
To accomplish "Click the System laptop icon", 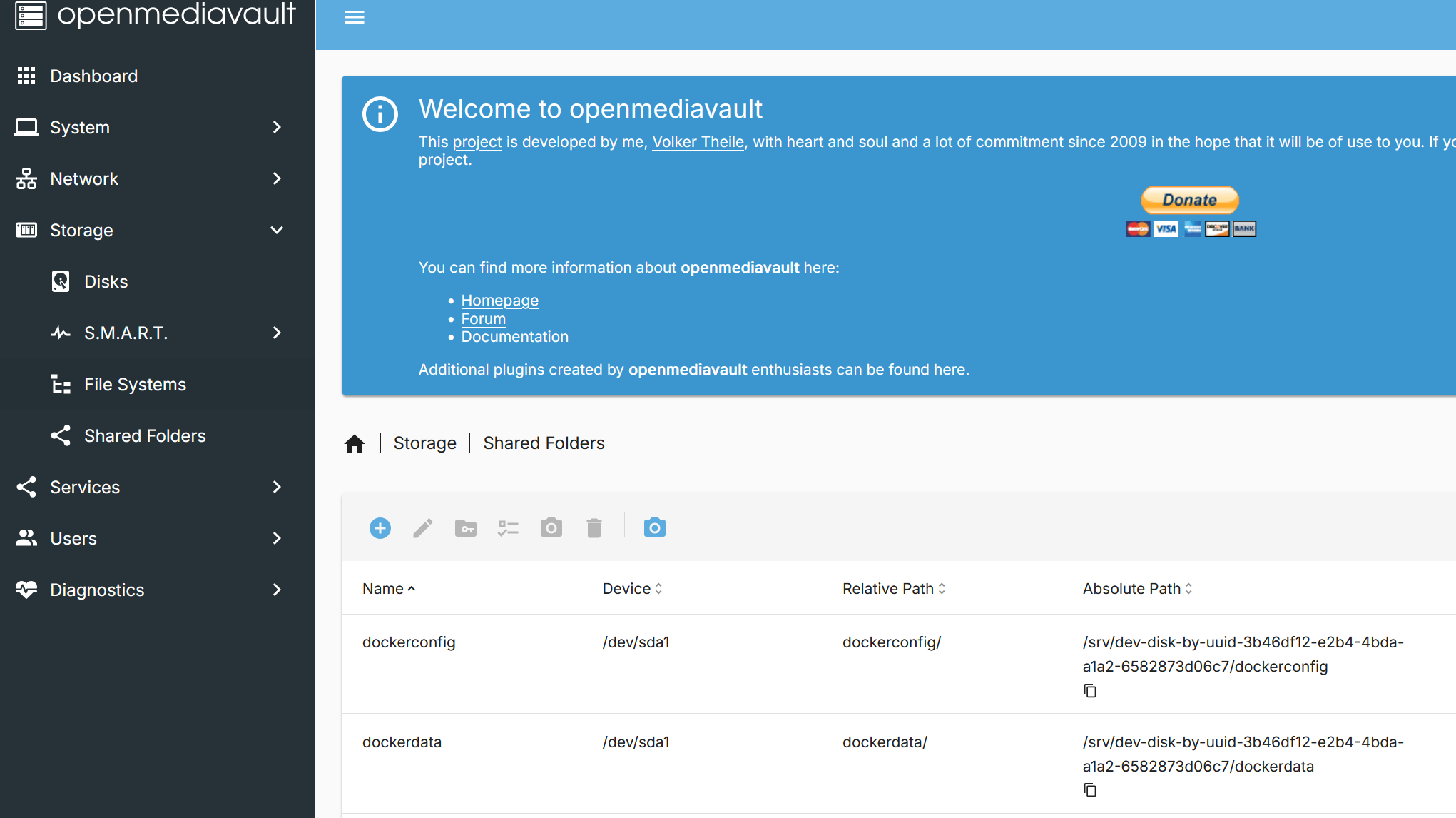I will (26, 127).
